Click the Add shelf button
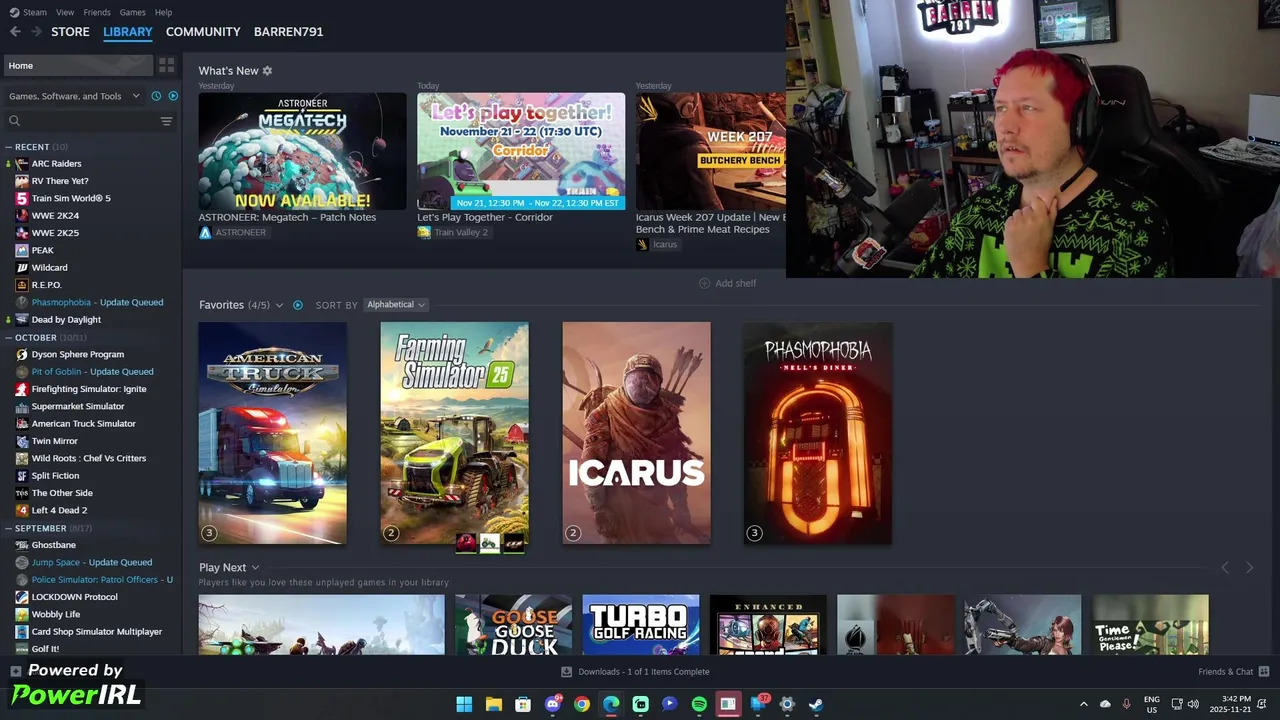The height and width of the screenshot is (720, 1280). [x=727, y=283]
